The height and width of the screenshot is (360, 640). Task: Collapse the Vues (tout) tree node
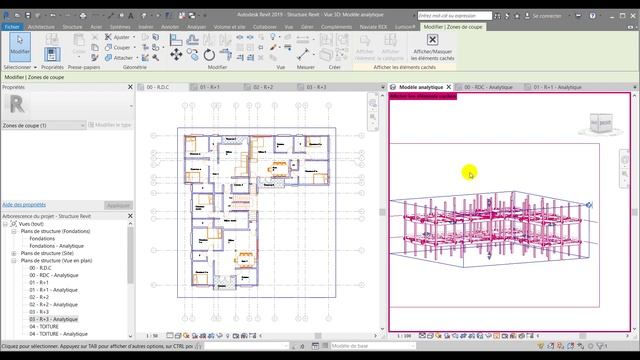(5, 224)
